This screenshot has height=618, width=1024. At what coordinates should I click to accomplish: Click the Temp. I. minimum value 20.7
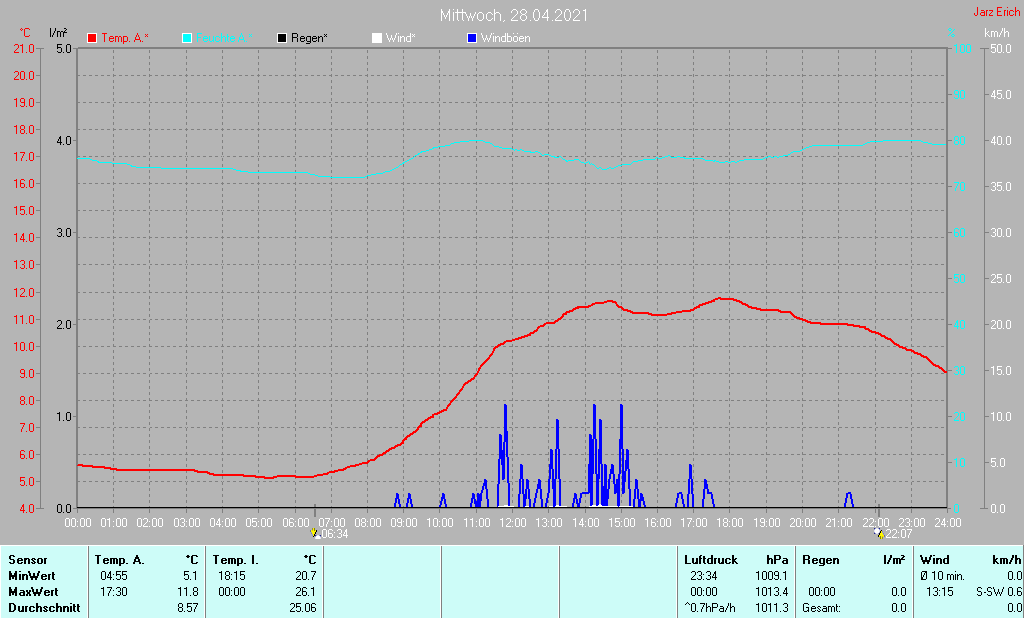point(306,576)
